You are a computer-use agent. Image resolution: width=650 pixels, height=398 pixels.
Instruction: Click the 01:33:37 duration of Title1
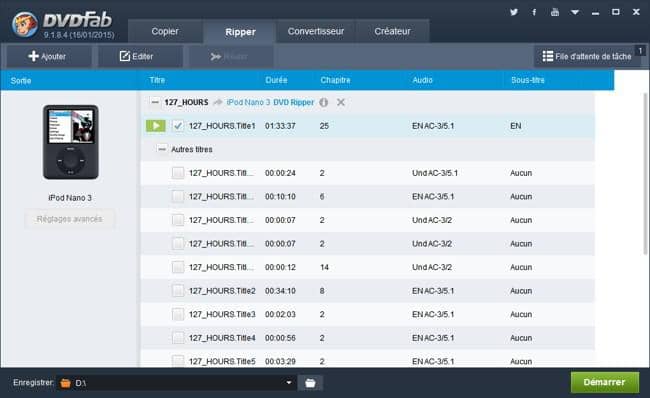pos(280,126)
